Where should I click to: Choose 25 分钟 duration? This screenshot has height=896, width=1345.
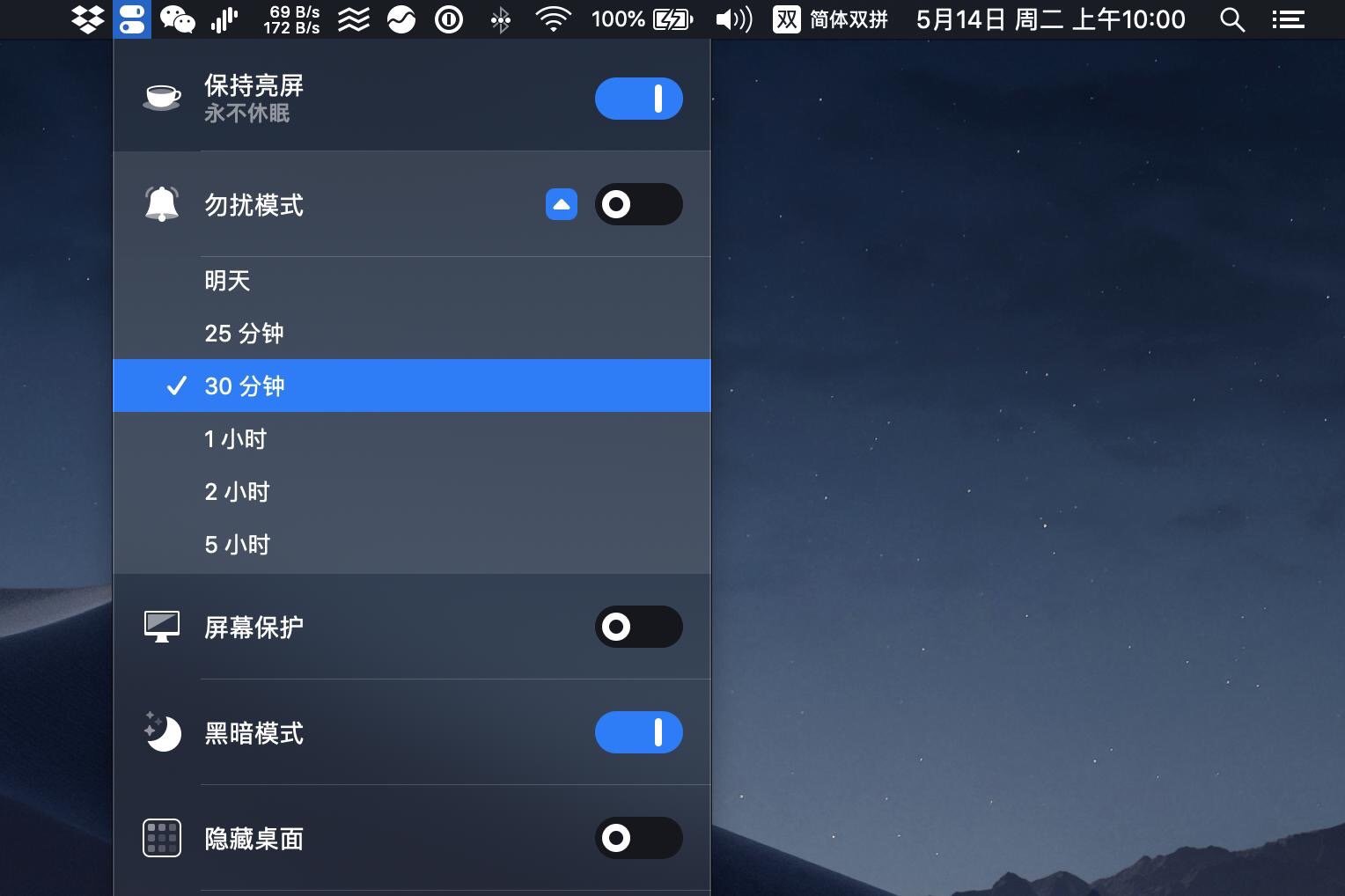click(x=412, y=333)
